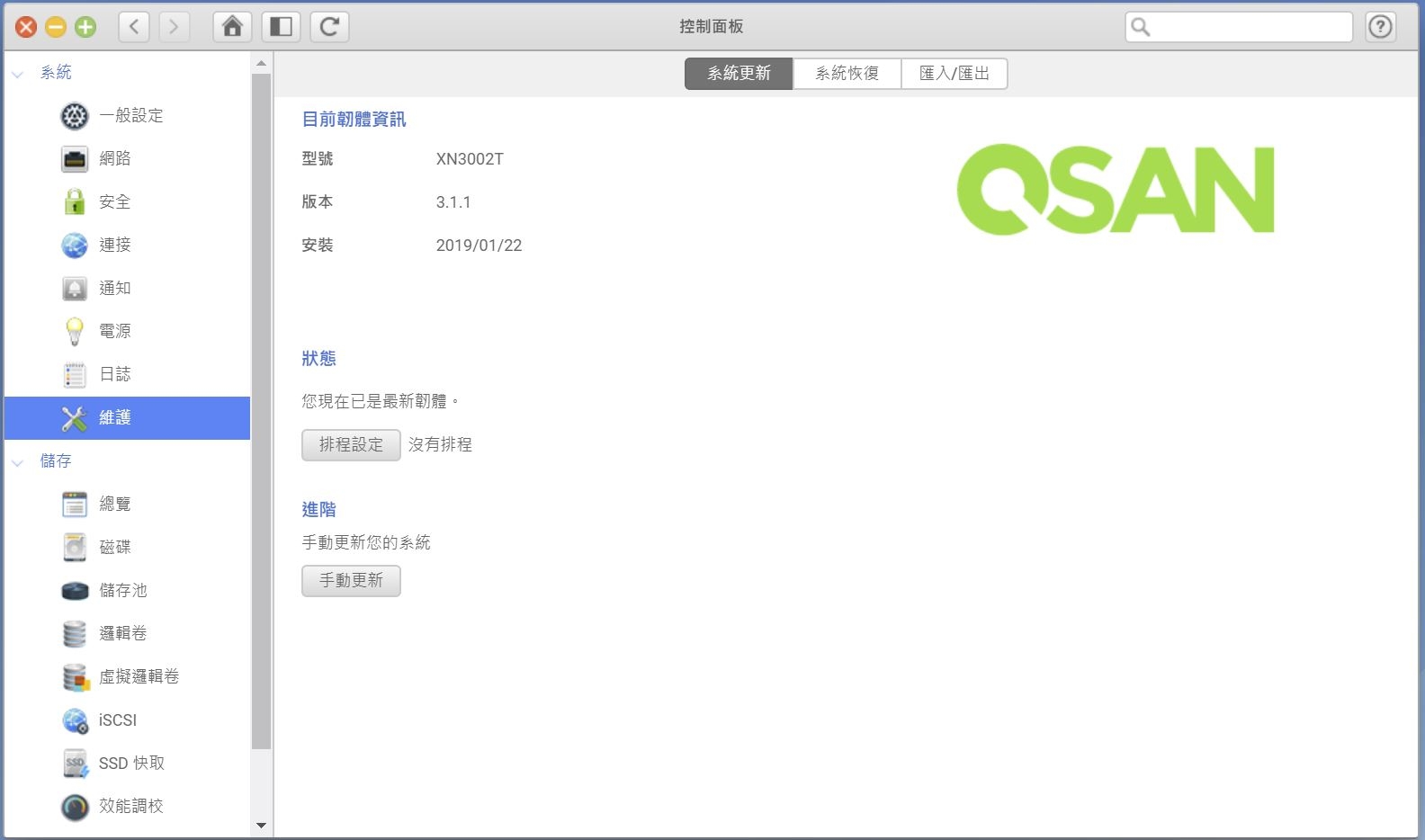Click install date 2019/01/22
The image size is (1425, 840).
pos(479,246)
